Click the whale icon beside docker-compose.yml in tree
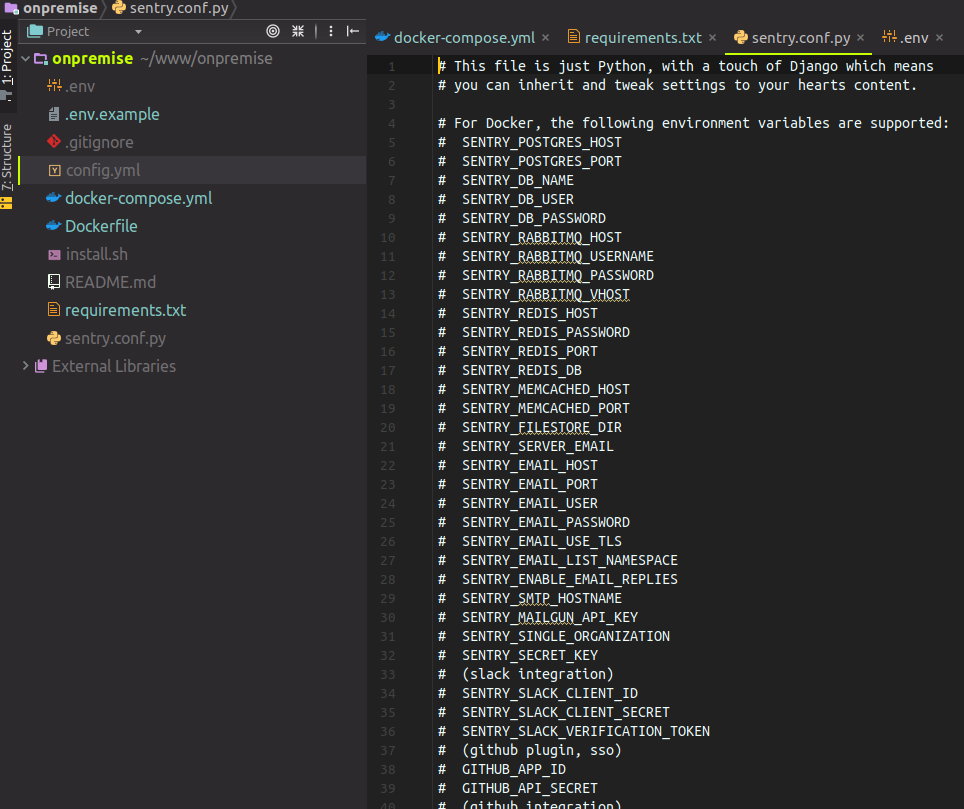 click(x=53, y=198)
